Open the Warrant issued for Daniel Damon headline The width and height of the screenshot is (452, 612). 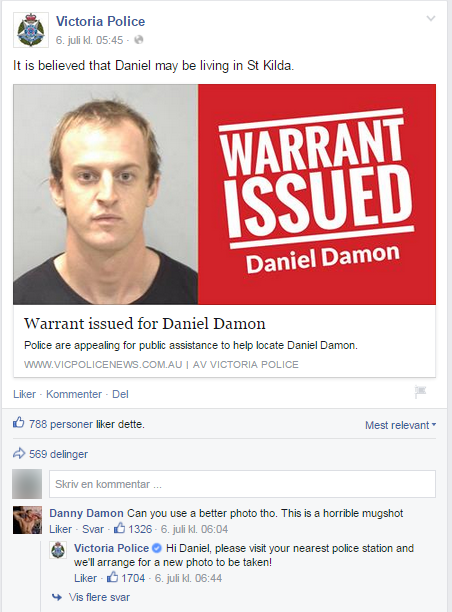click(144, 324)
